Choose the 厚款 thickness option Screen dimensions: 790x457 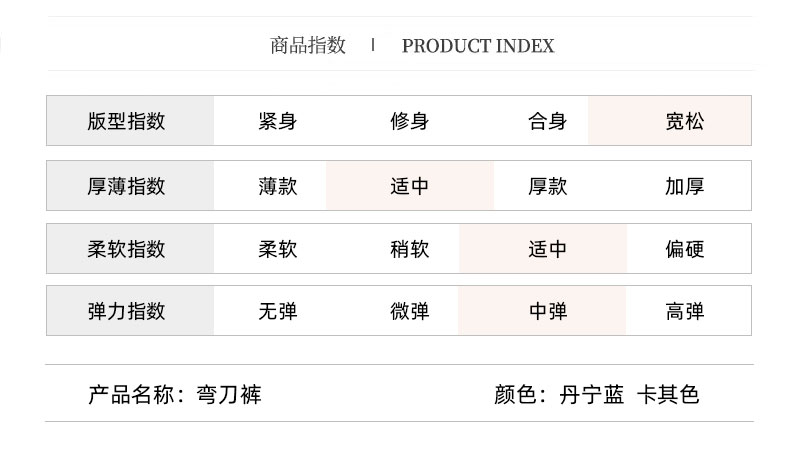coord(547,186)
